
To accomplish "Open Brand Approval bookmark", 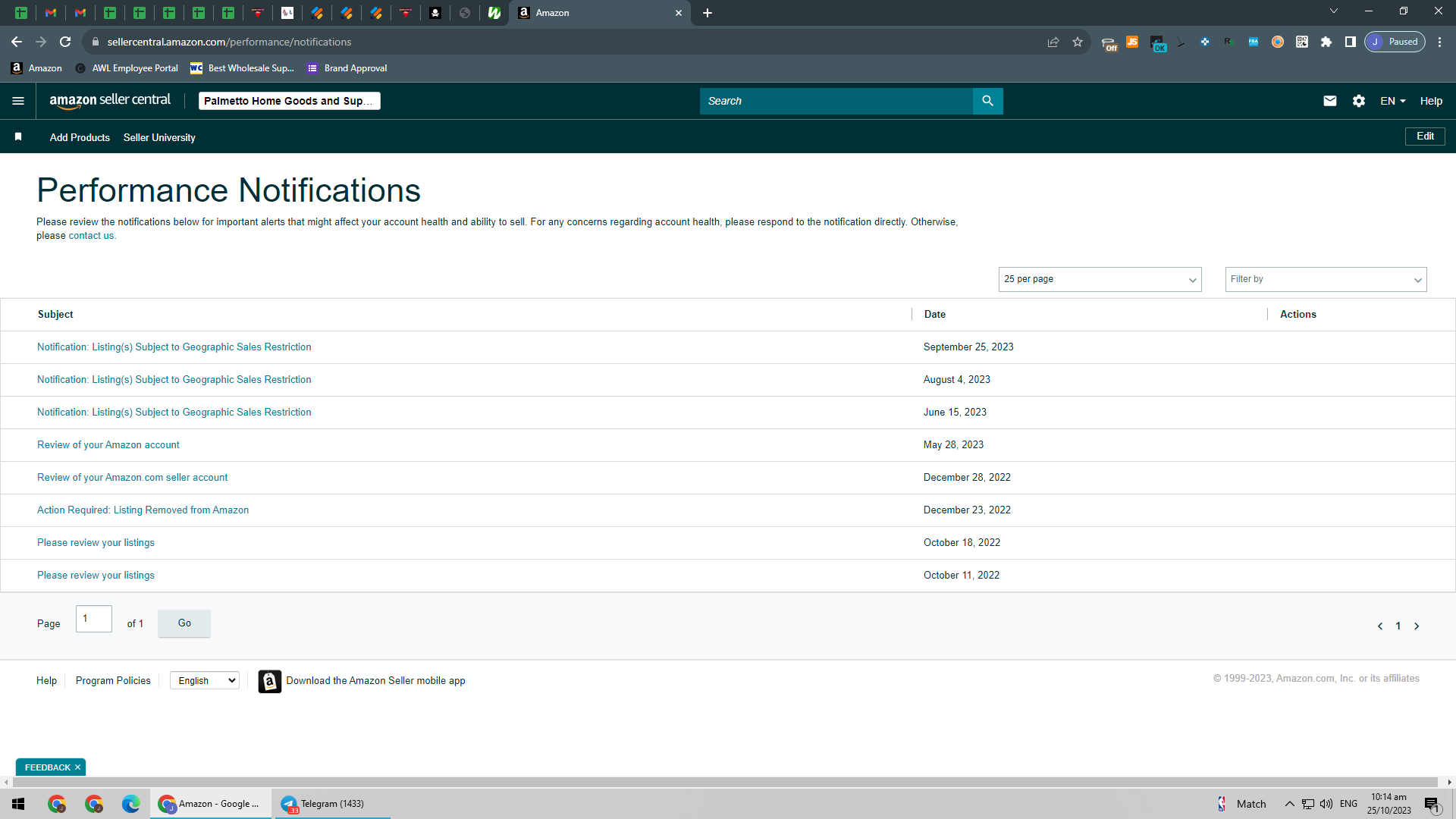I will tap(347, 68).
